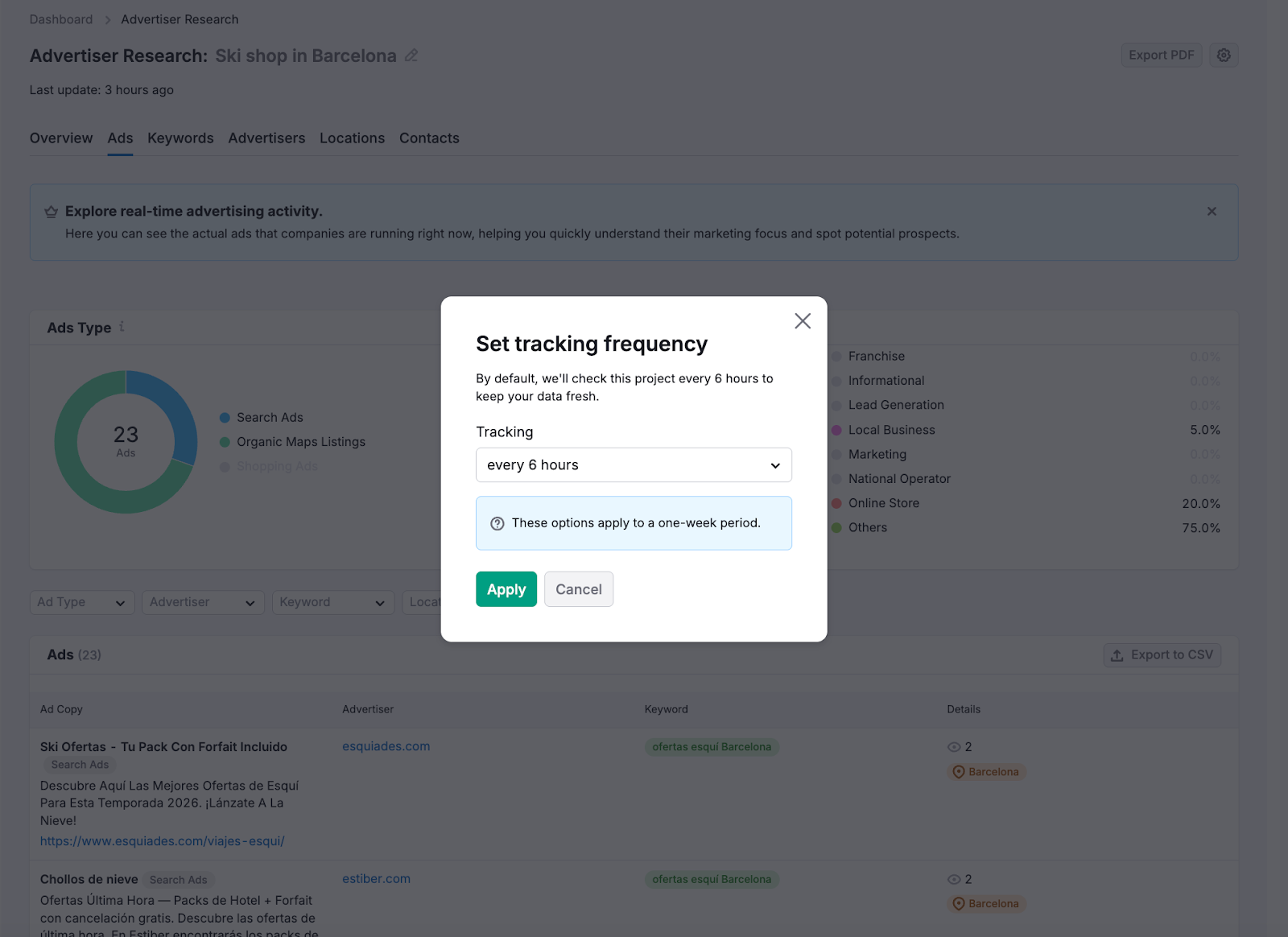
Task: Toggle Search Ads legend item
Action: tap(270, 418)
